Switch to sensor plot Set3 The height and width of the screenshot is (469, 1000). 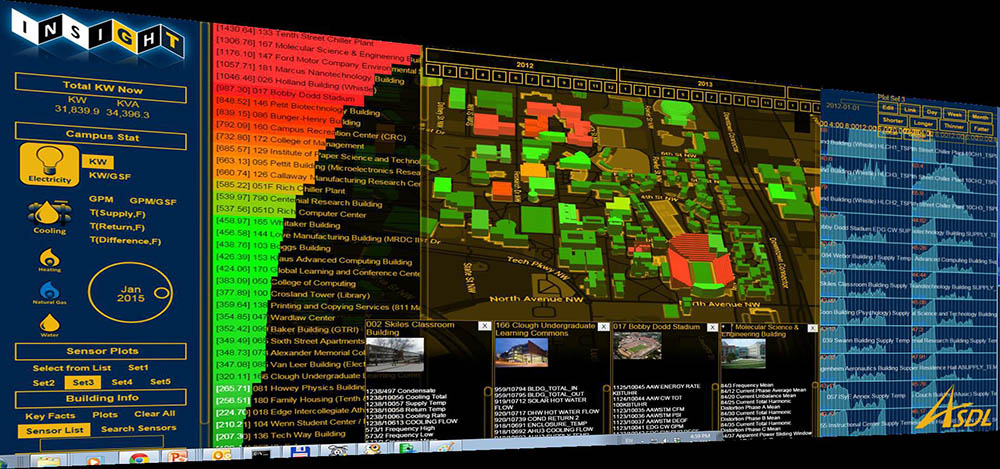click(x=82, y=383)
